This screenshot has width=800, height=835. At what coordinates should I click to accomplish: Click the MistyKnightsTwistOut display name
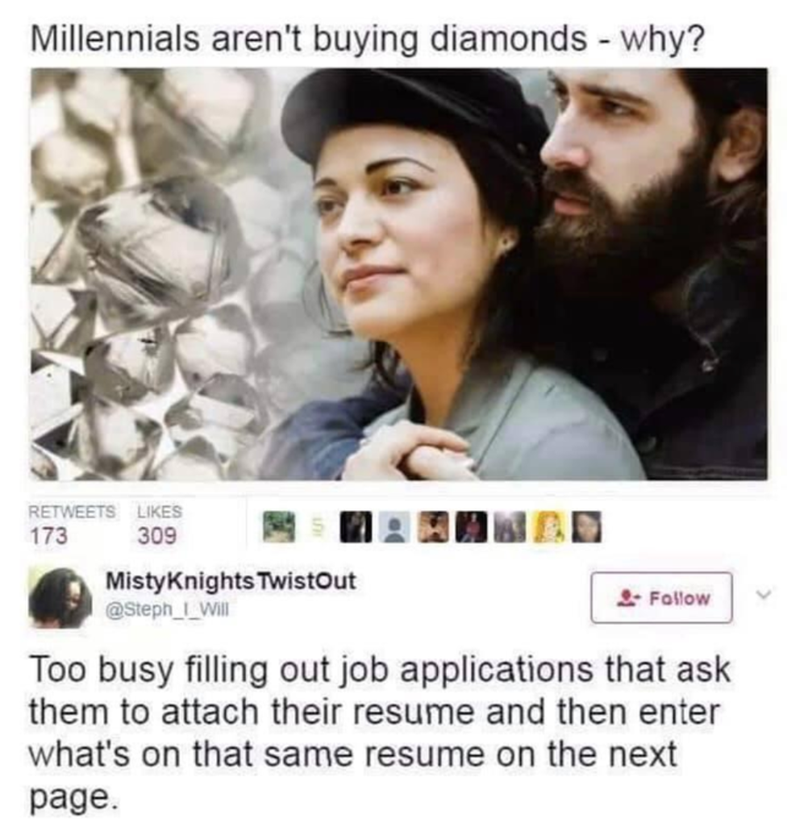pyautogui.click(x=231, y=581)
